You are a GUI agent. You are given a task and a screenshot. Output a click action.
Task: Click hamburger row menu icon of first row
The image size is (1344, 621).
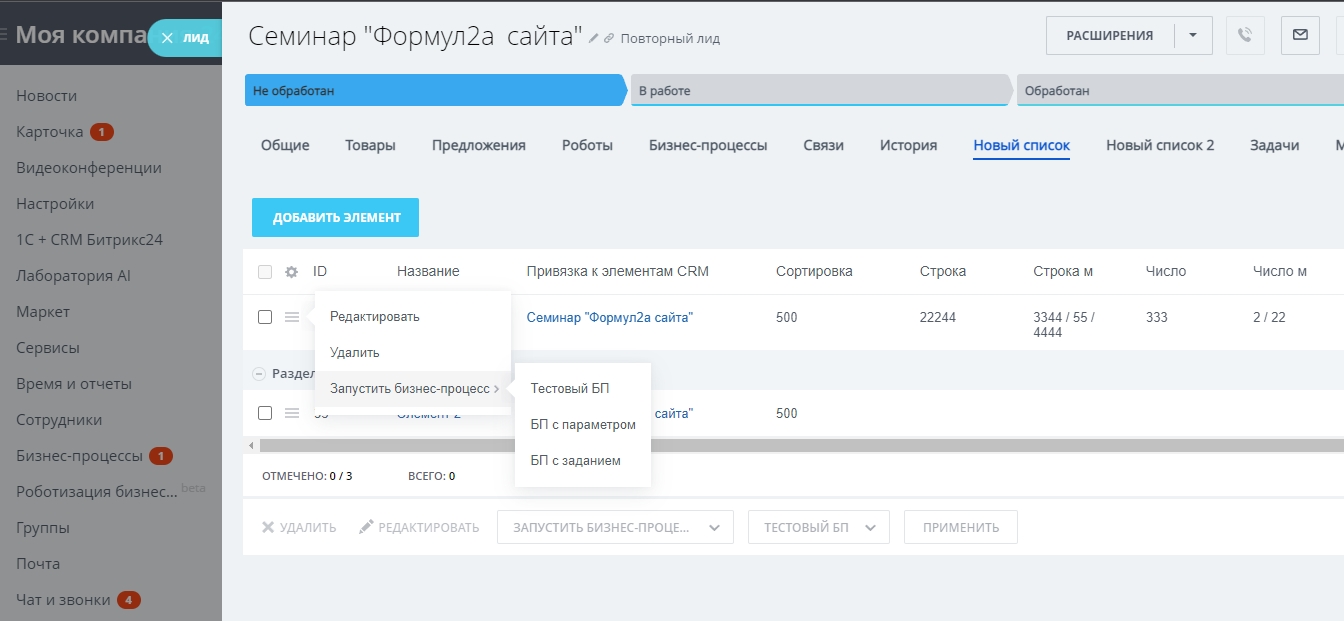tap(292, 317)
